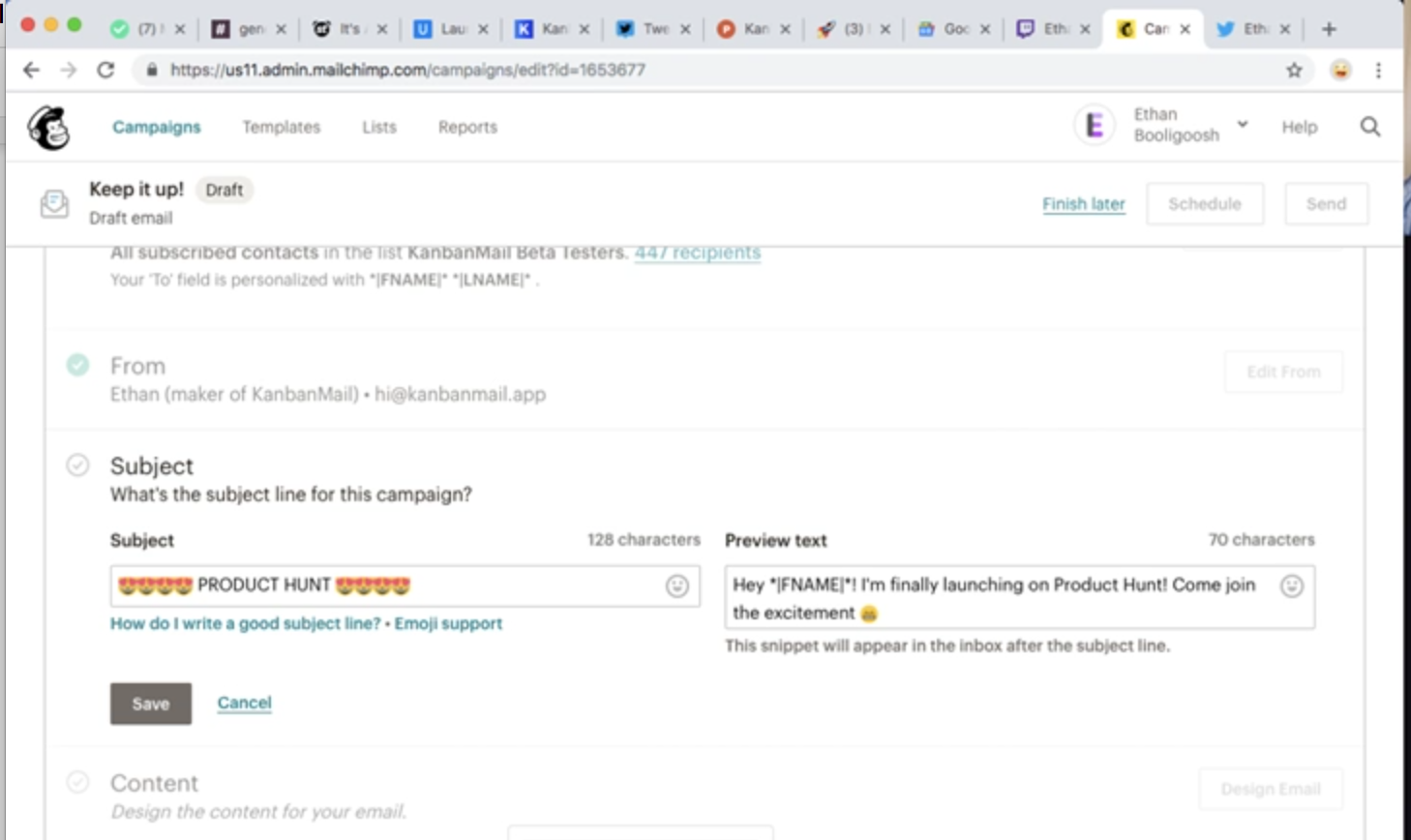Open the Campaigns nav item
This screenshot has height=840, width=1411.
[x=157, y=127]
